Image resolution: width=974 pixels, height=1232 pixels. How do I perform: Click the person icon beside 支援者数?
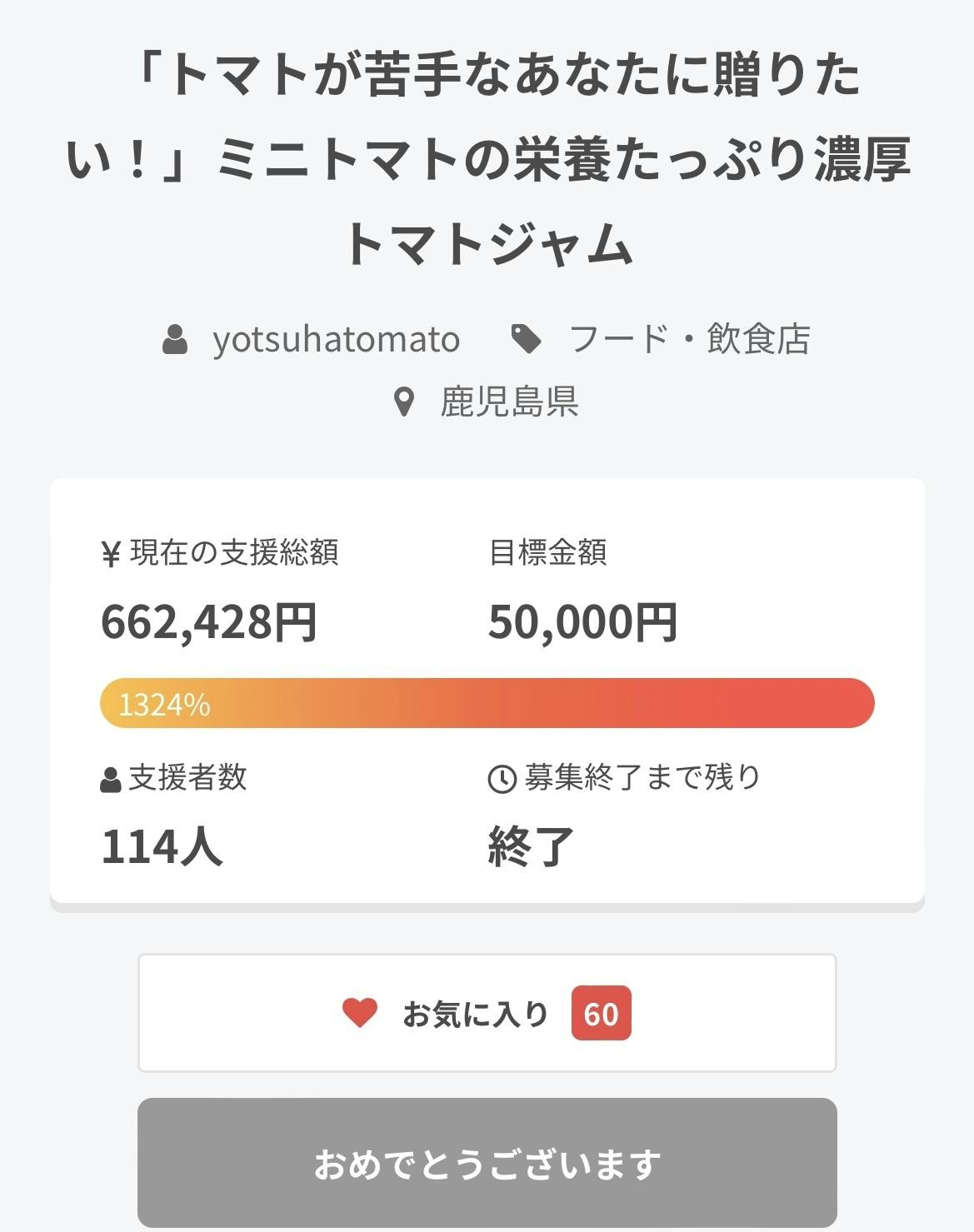tap(111, 780)
